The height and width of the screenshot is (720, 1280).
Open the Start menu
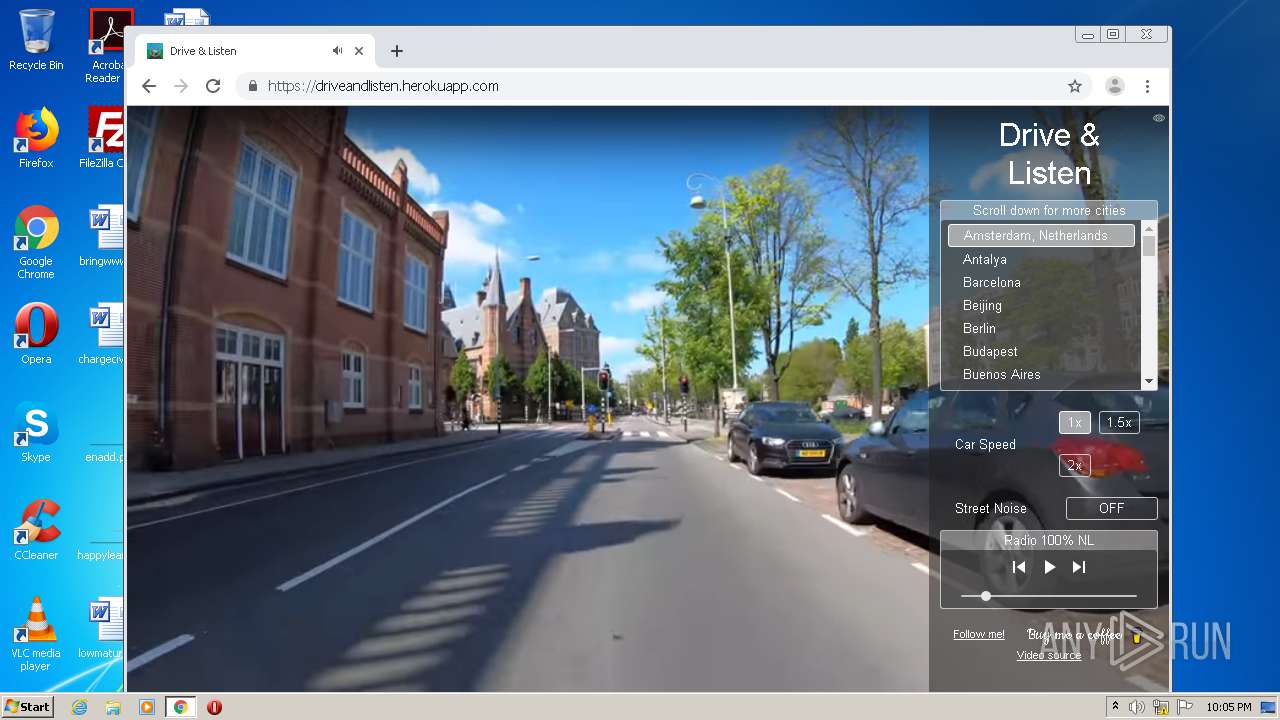[x=27, y=707]
